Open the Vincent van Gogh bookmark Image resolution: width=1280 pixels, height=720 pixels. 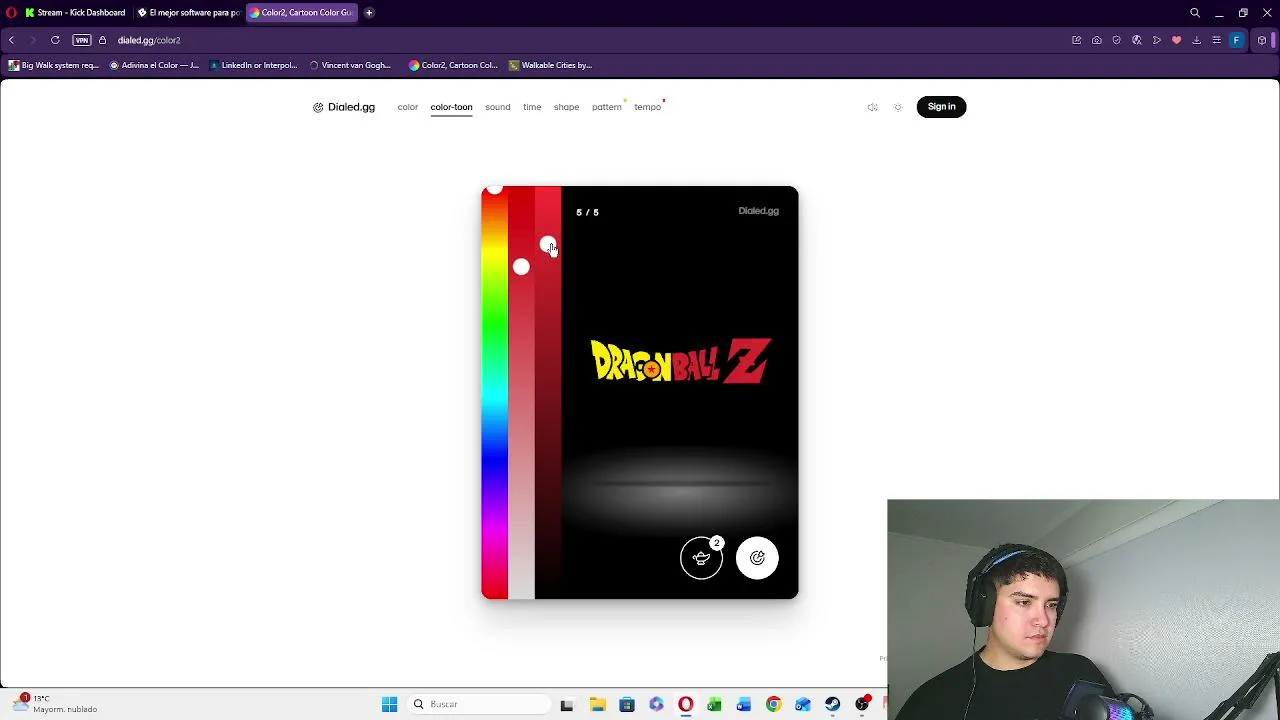click(350, 65)
